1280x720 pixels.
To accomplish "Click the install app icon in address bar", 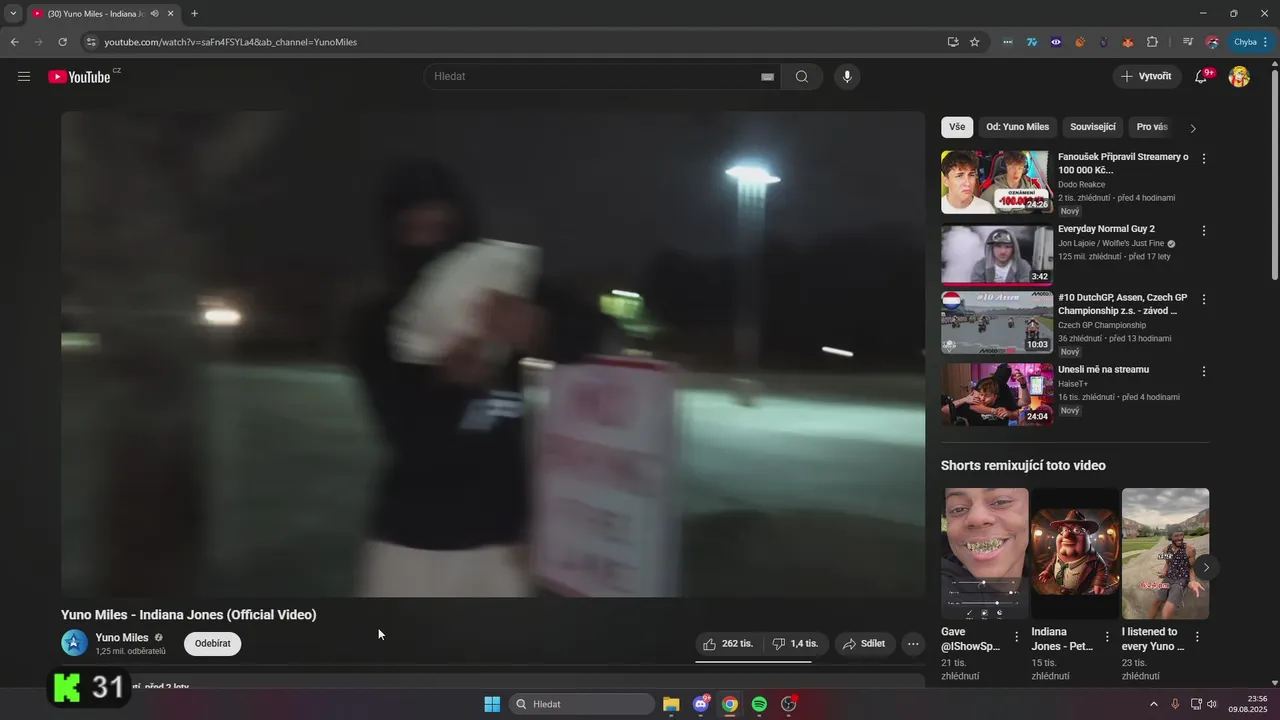I will pyautogui.click(x=953, y=42).
